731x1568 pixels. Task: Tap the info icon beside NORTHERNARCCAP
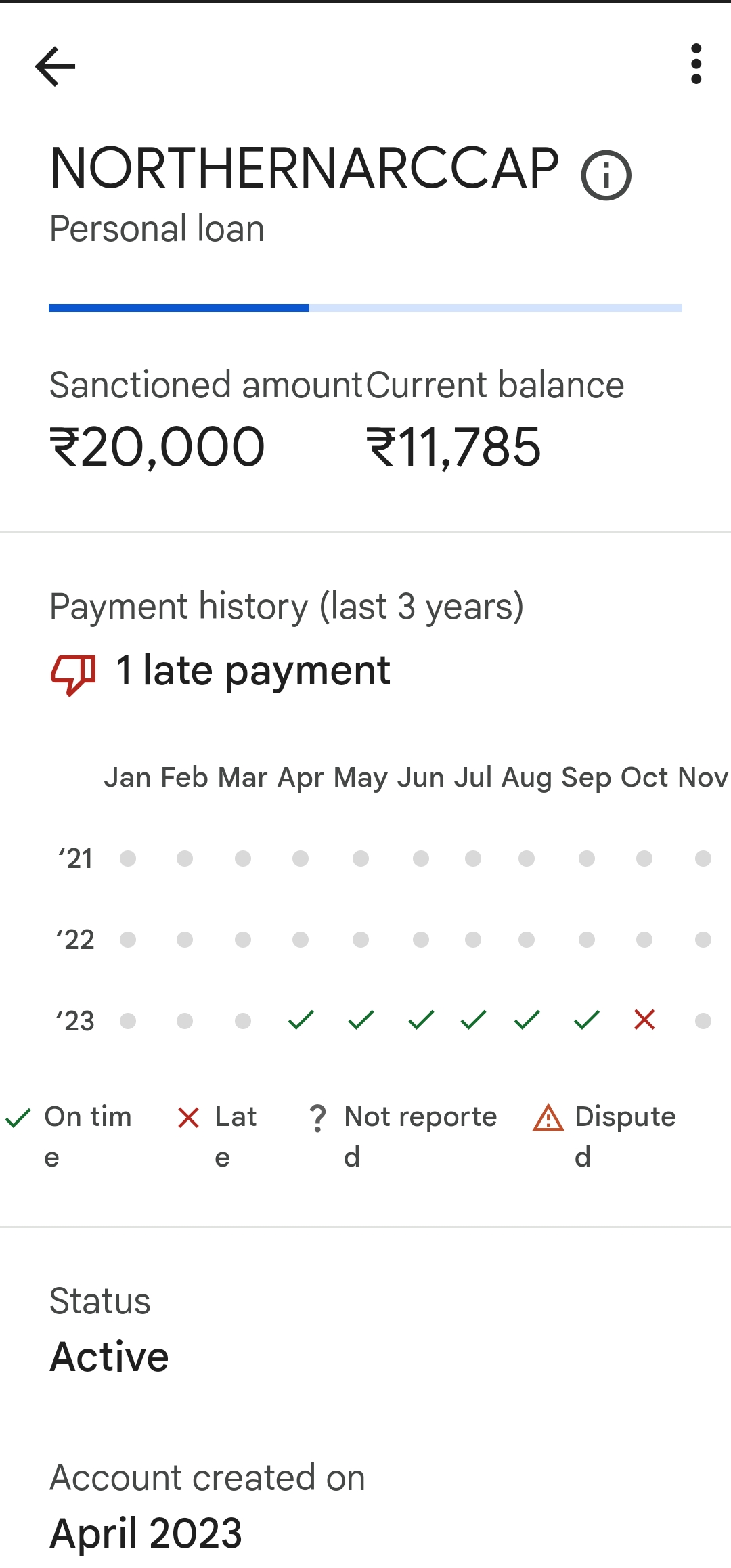coord(606,175)
